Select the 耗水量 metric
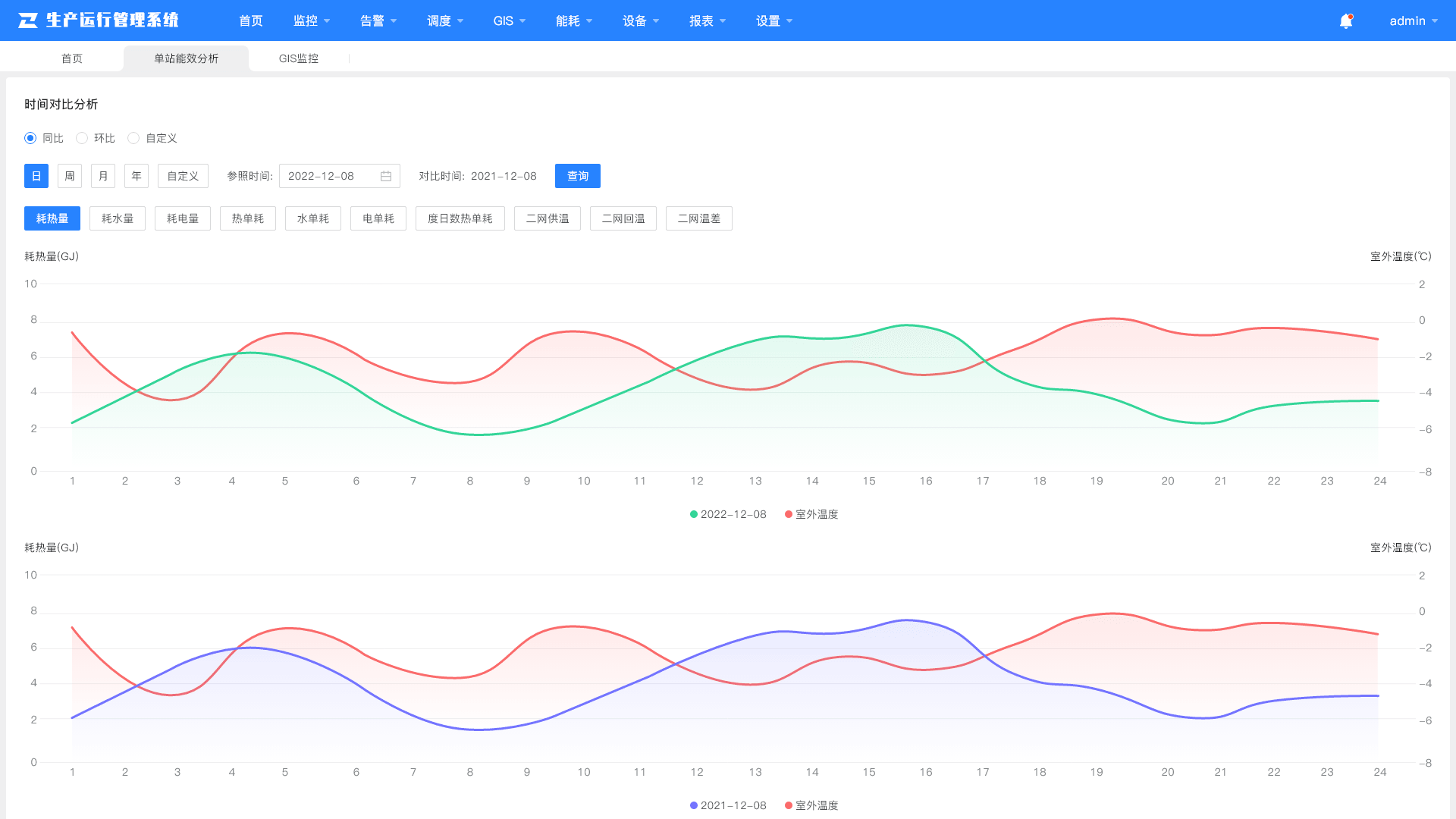Image resolution: width=1456 pixels, height=819 pixels. click(x=118, y=218)
